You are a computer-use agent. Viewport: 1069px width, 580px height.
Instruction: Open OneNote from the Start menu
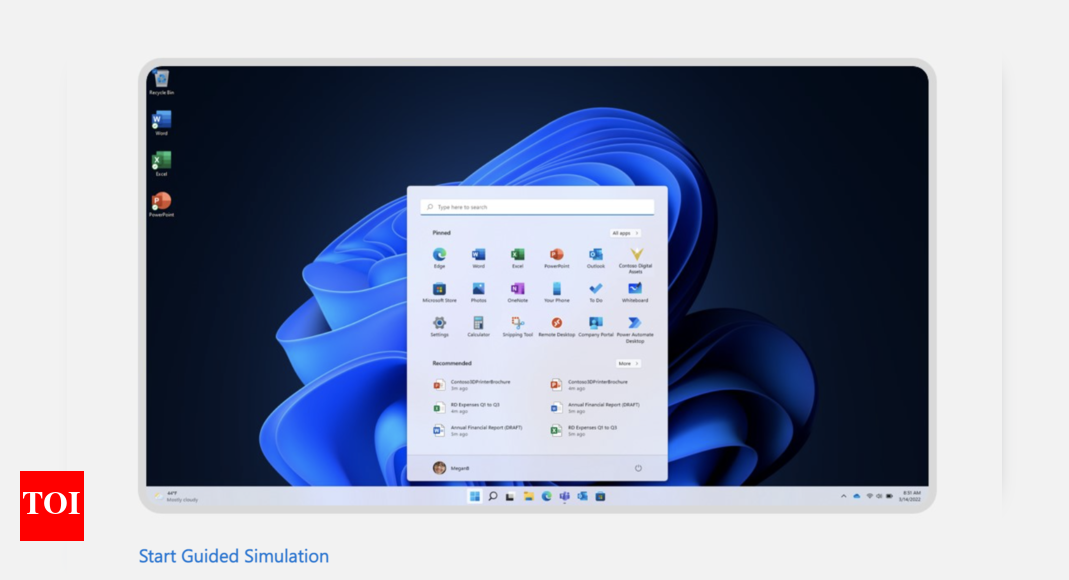point(517,292)
